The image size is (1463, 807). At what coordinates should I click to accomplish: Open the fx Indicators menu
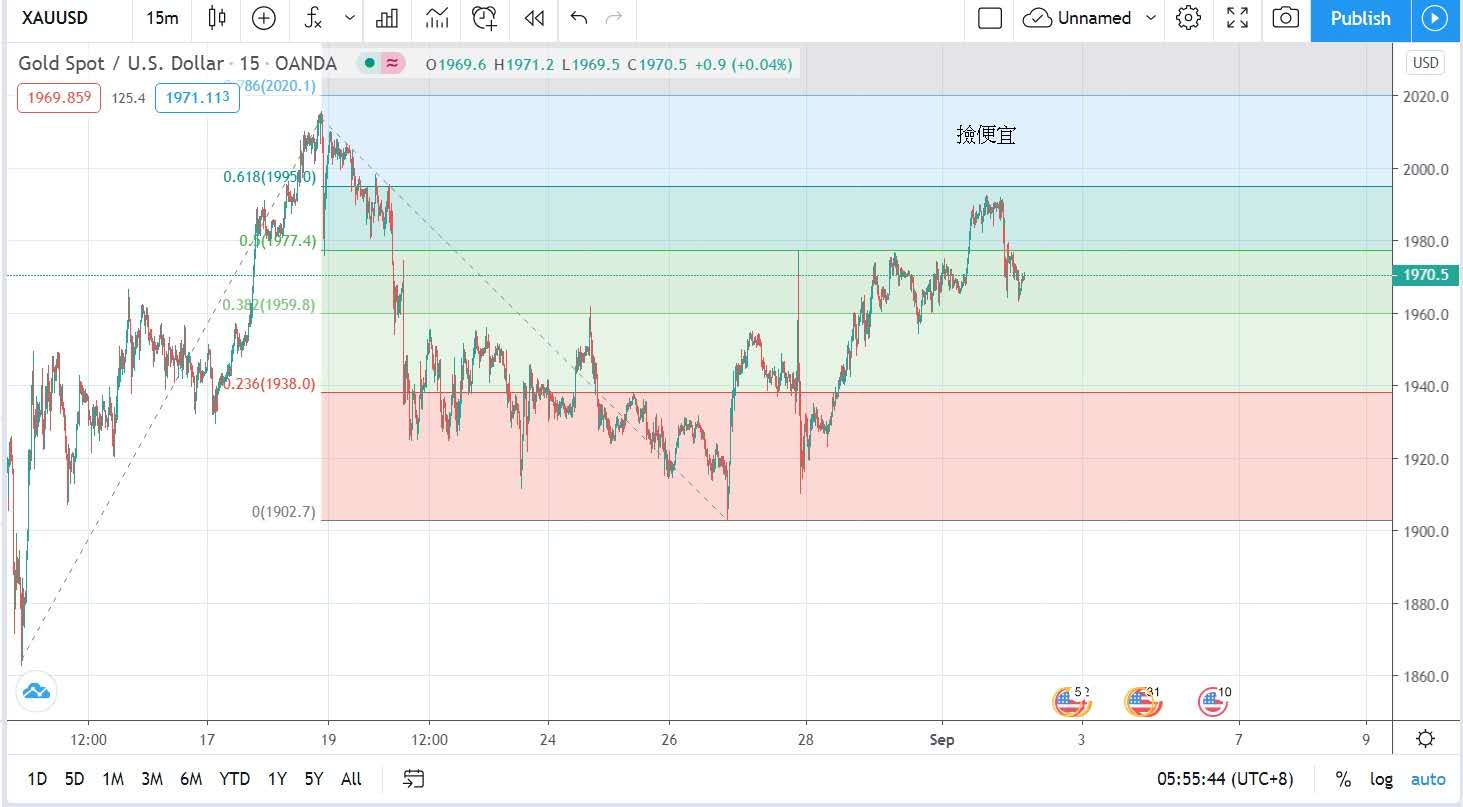(313, 18)
